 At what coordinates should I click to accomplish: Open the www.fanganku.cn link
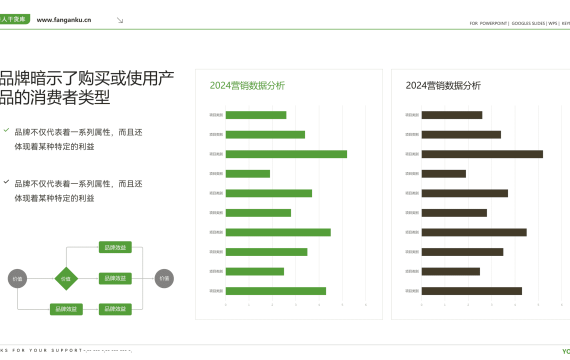pos(64,20)
